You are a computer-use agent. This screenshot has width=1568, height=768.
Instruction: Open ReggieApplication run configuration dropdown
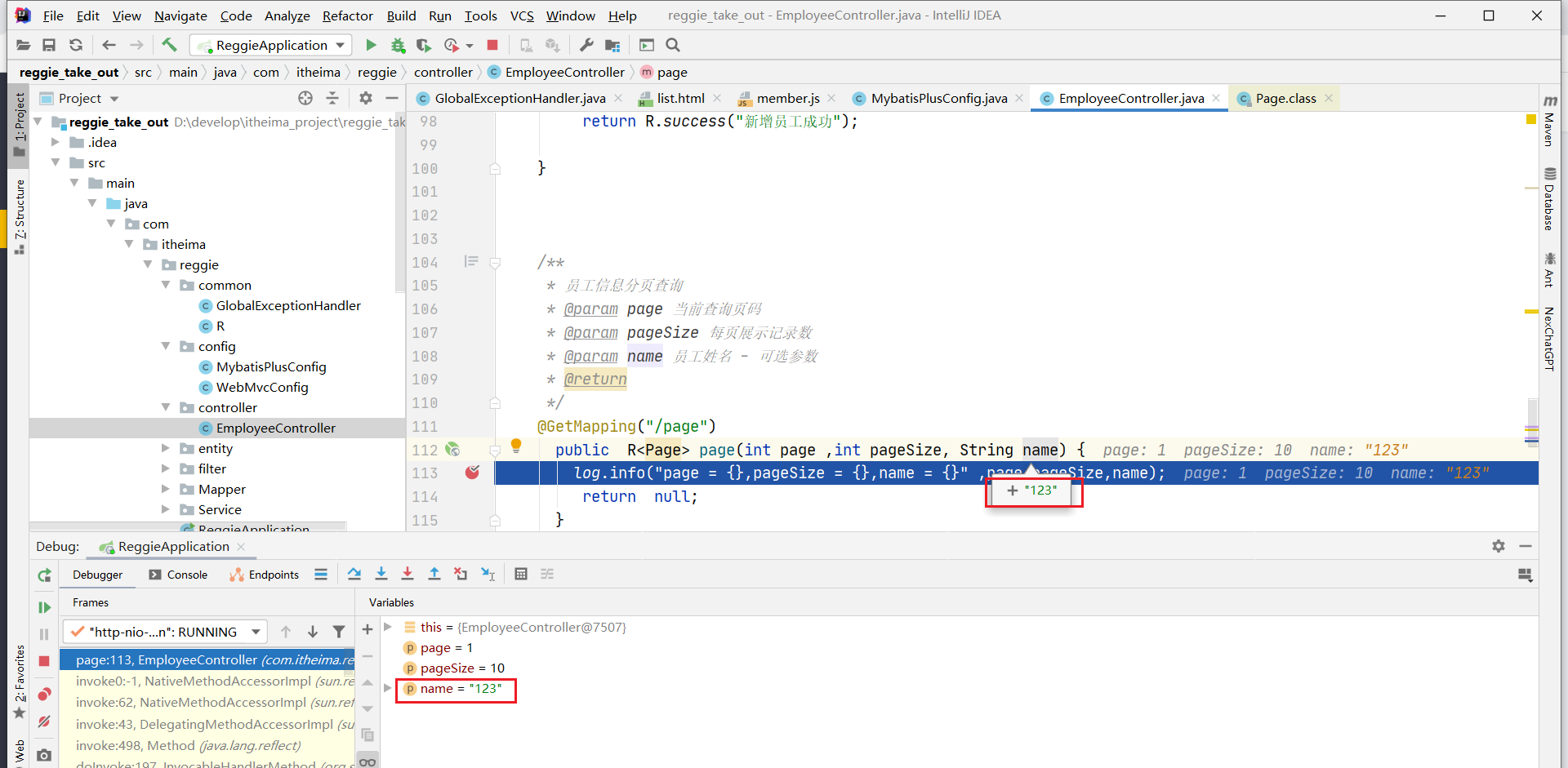tap(272, 45)
